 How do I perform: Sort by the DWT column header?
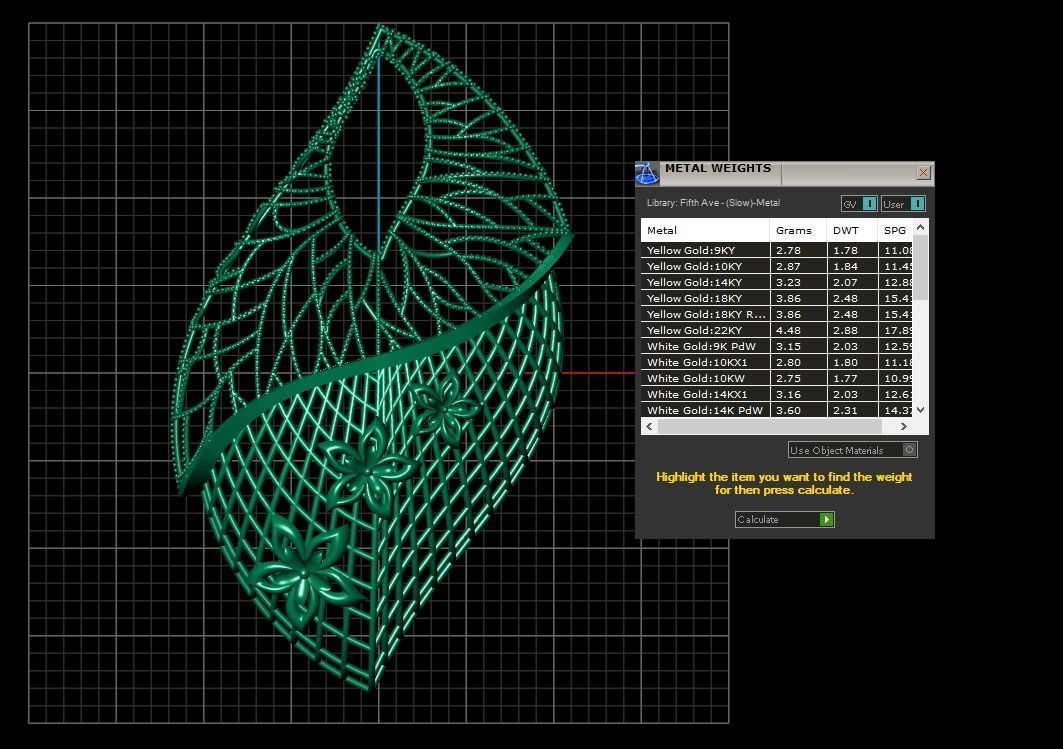852,230
